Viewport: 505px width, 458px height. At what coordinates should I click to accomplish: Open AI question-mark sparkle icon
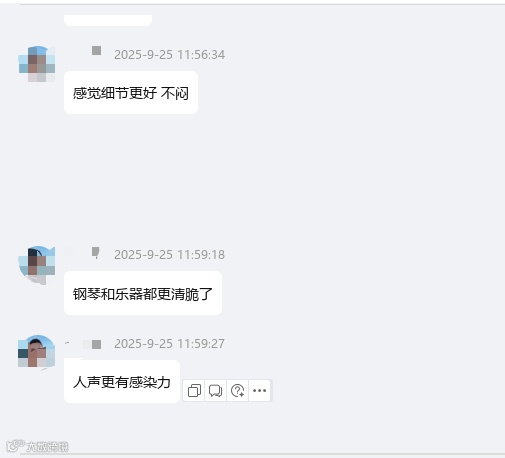click(x=237, y=390)
